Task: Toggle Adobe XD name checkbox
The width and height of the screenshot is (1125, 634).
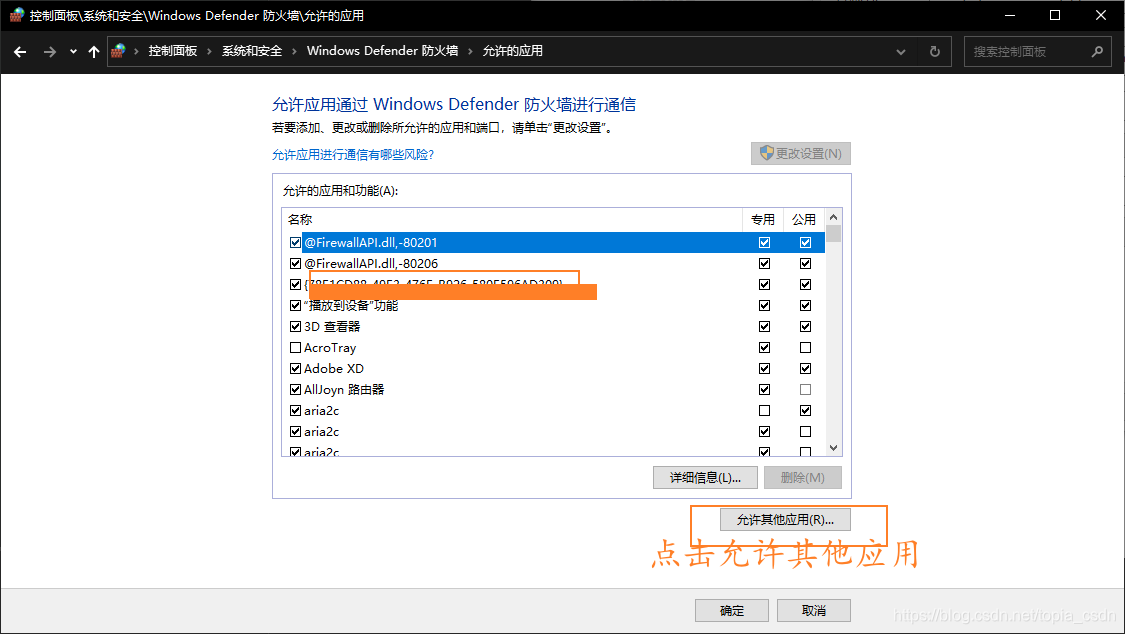Action: (x=295, y=369)
